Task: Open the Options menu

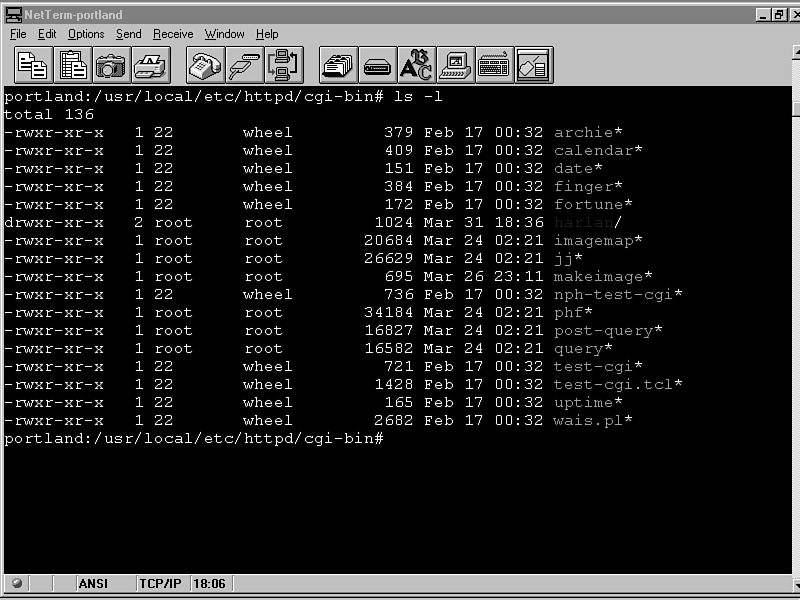Action: coord(86,34)
